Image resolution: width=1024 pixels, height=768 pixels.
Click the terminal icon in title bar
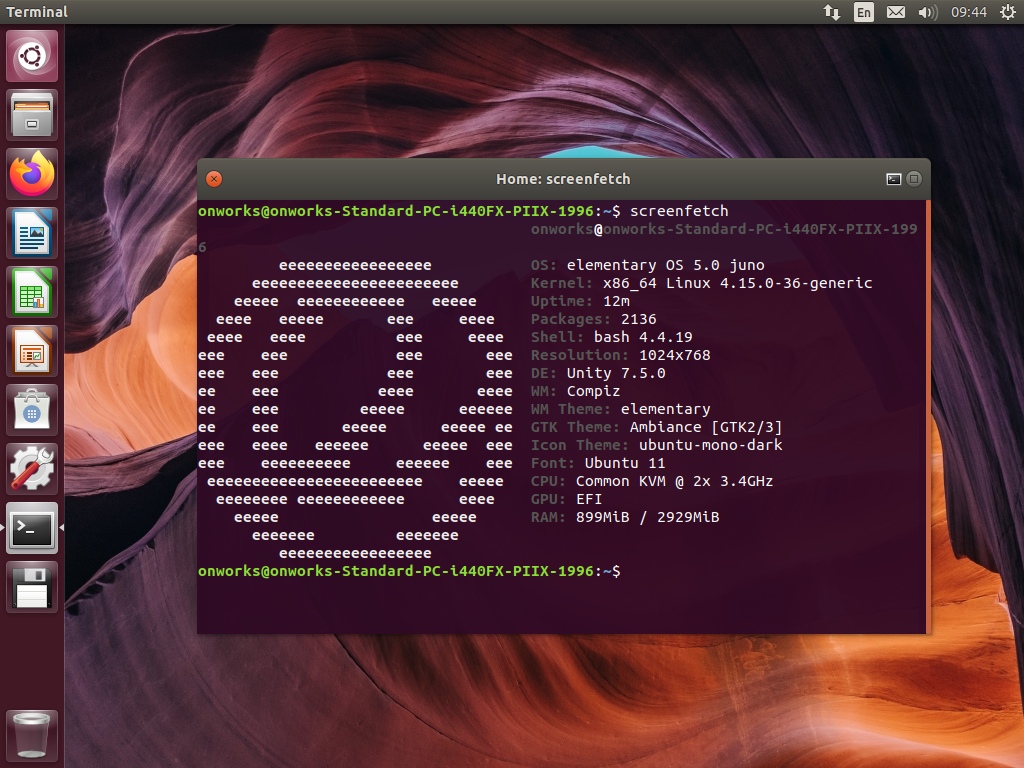click(893, 179)
